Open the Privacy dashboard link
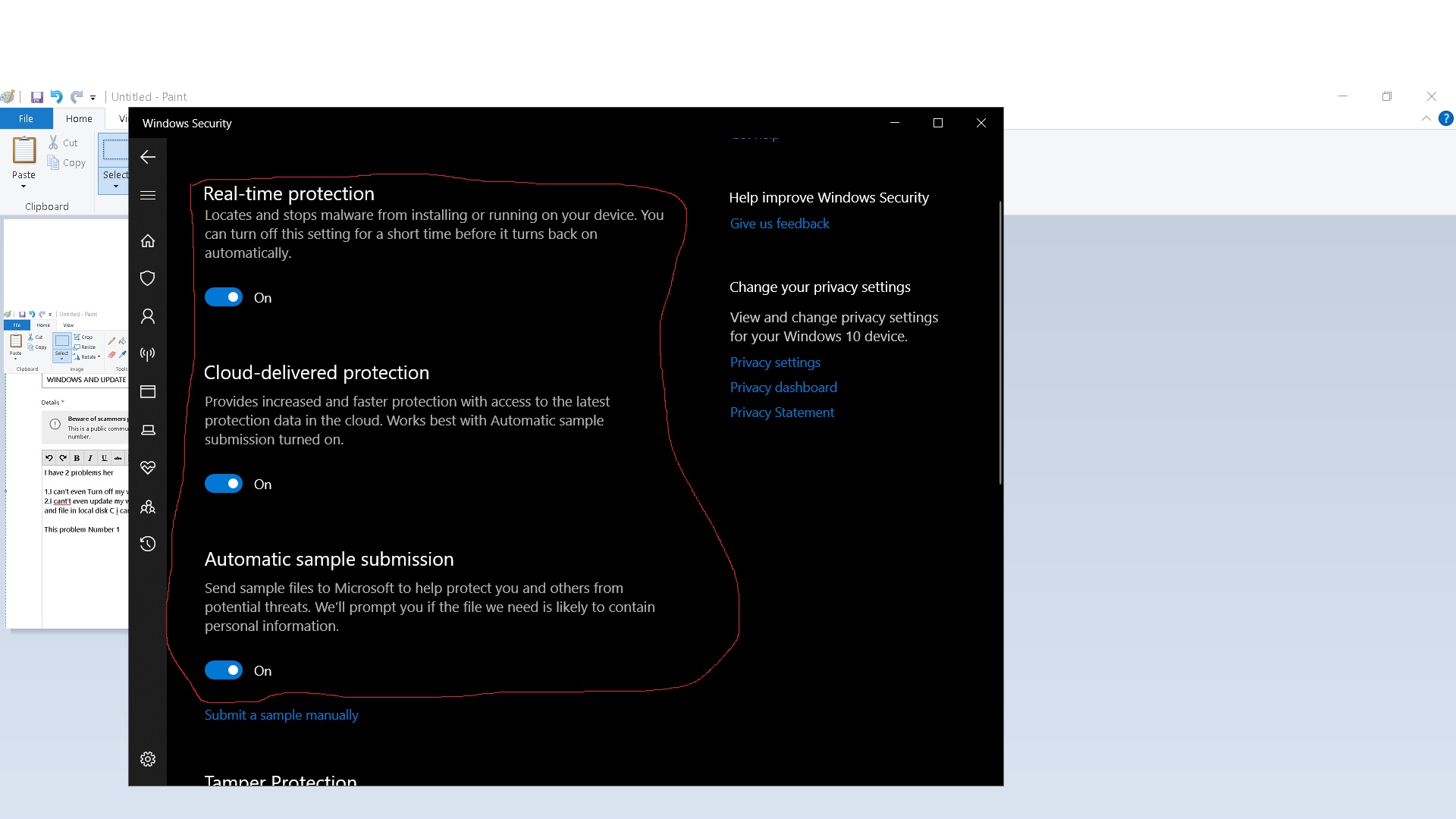 point(783,388)
